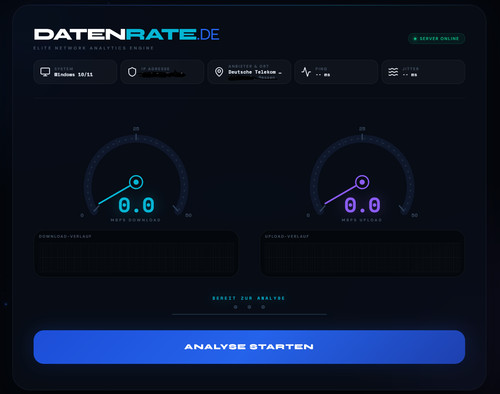Select the ping value in ms
500x394 pixels.
click(323, 75)
